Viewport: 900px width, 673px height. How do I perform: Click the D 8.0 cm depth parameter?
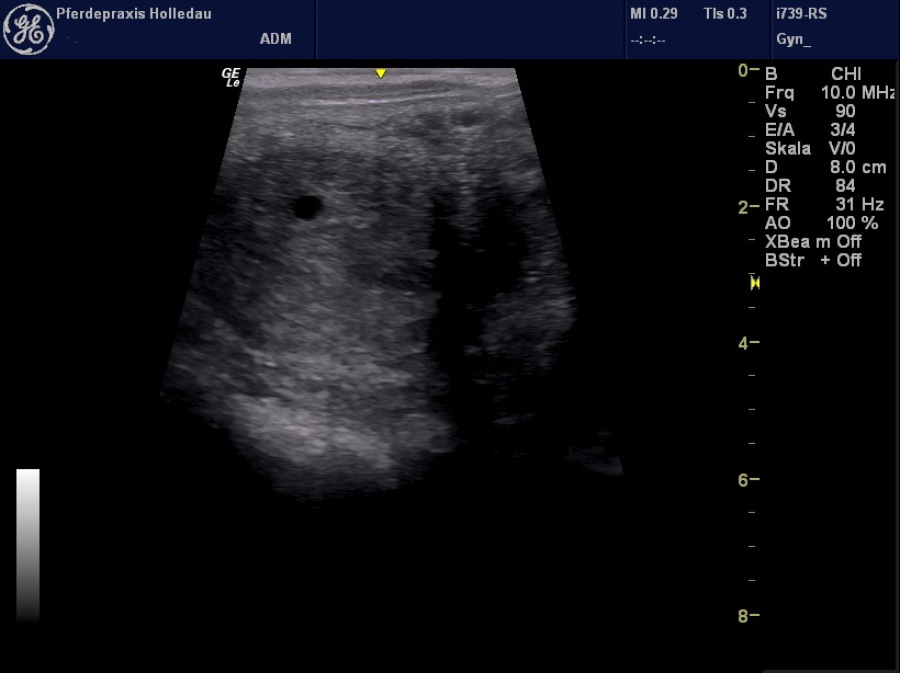tap(825, 167)
